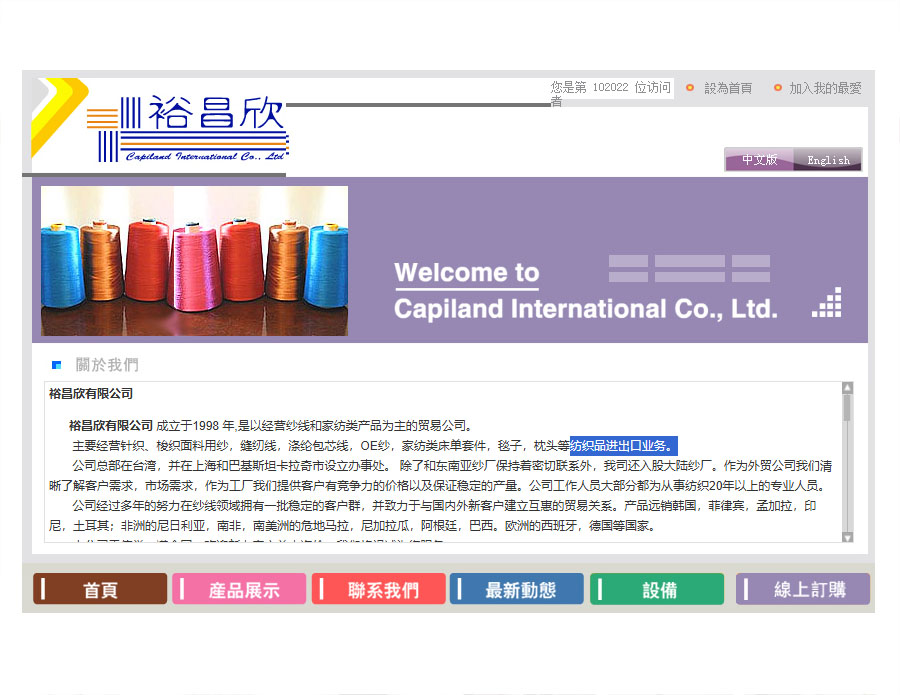The height and width of the screenshot is (695, 900).
Task: Click the white staircase dots icon in banner
Action: (x=827, y=302)
